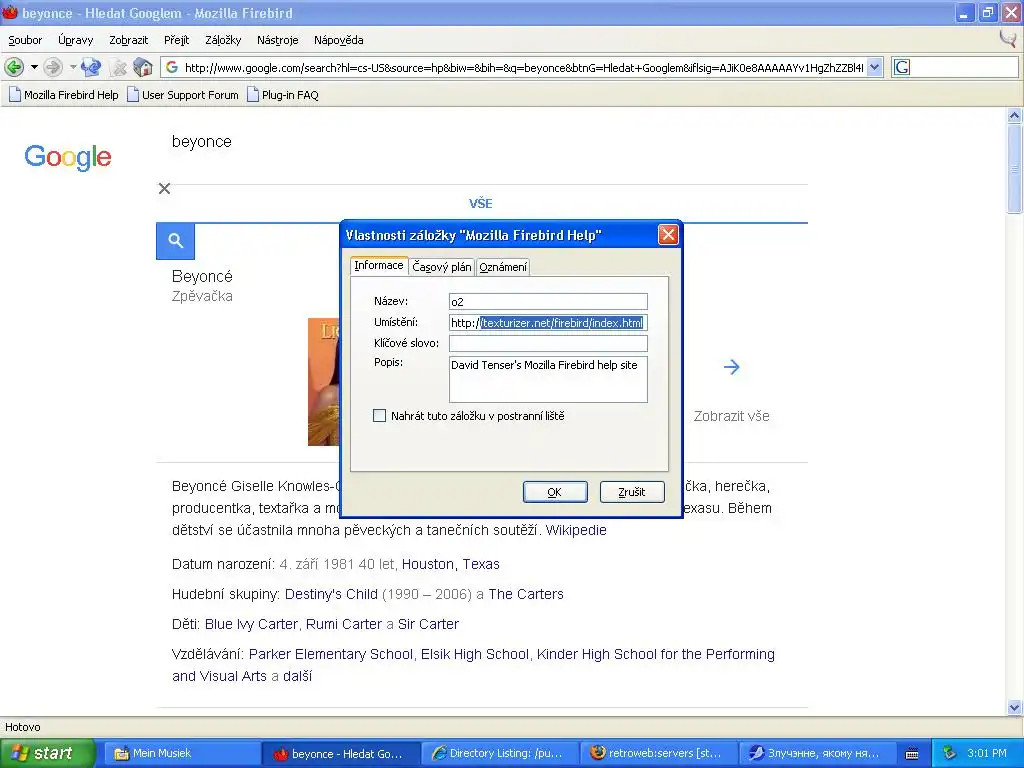Open the Rumi Carter link
1024x768 pixels.
pos(344,624)
